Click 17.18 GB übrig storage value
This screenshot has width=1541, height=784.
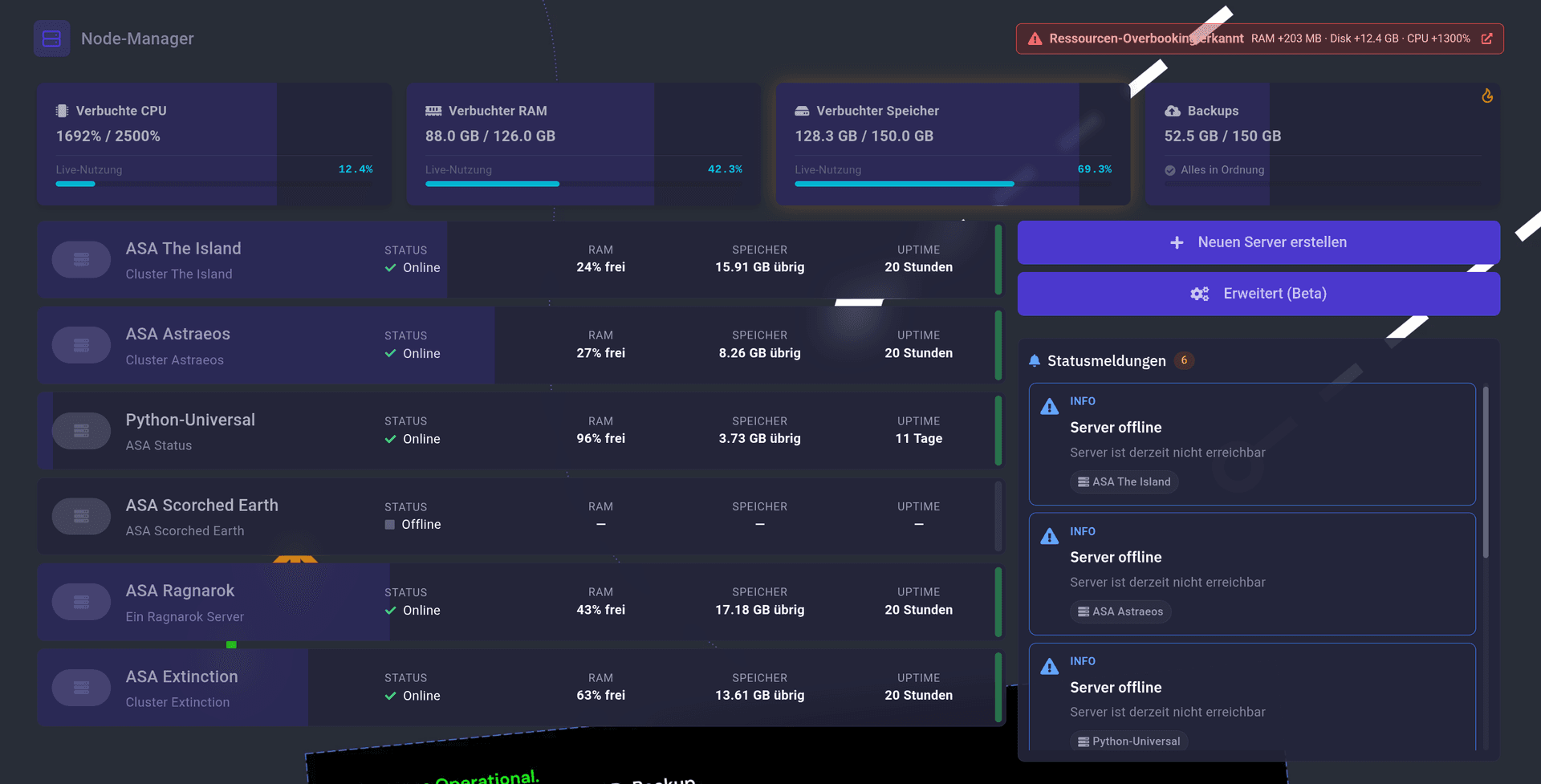(759, 610)
